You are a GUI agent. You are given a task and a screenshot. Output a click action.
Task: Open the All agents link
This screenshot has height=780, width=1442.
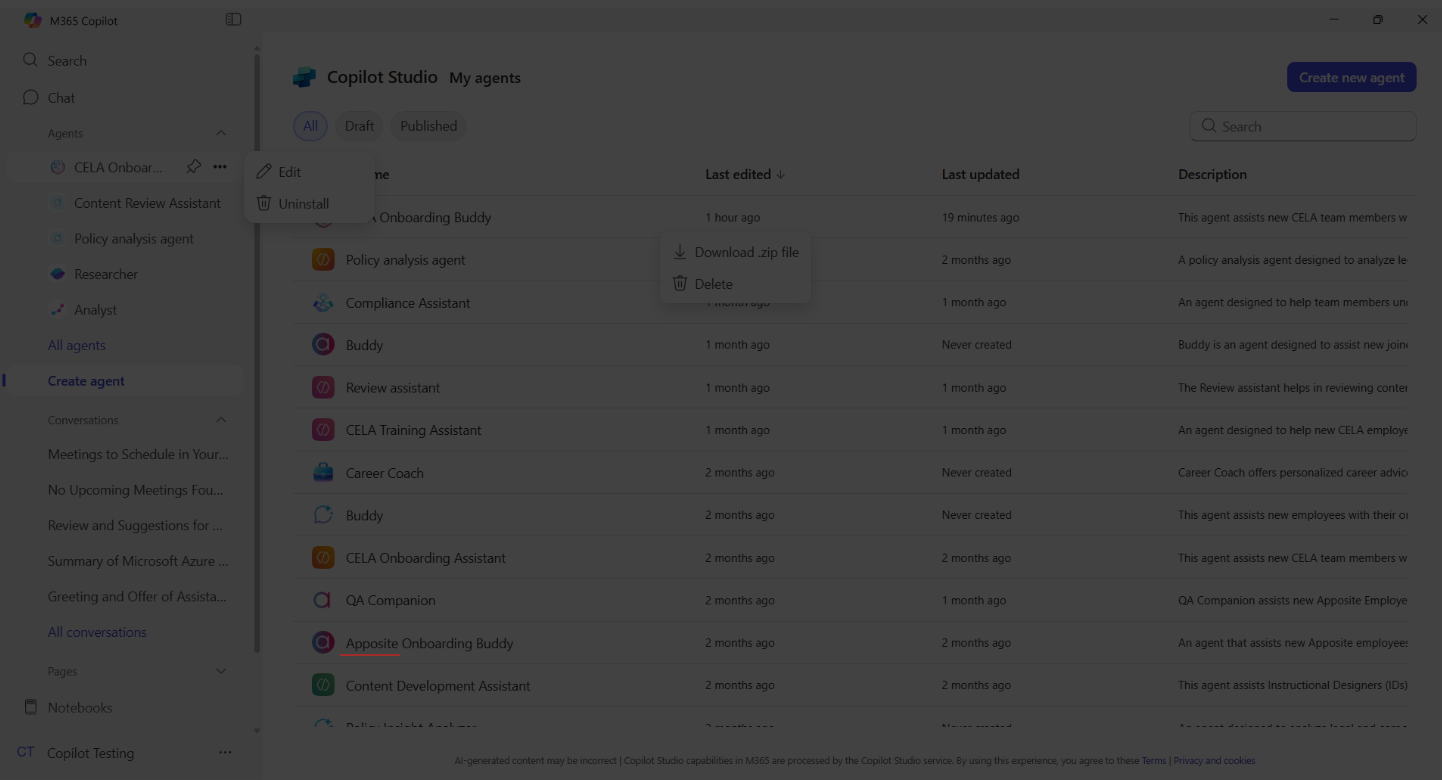coord(77,345)
